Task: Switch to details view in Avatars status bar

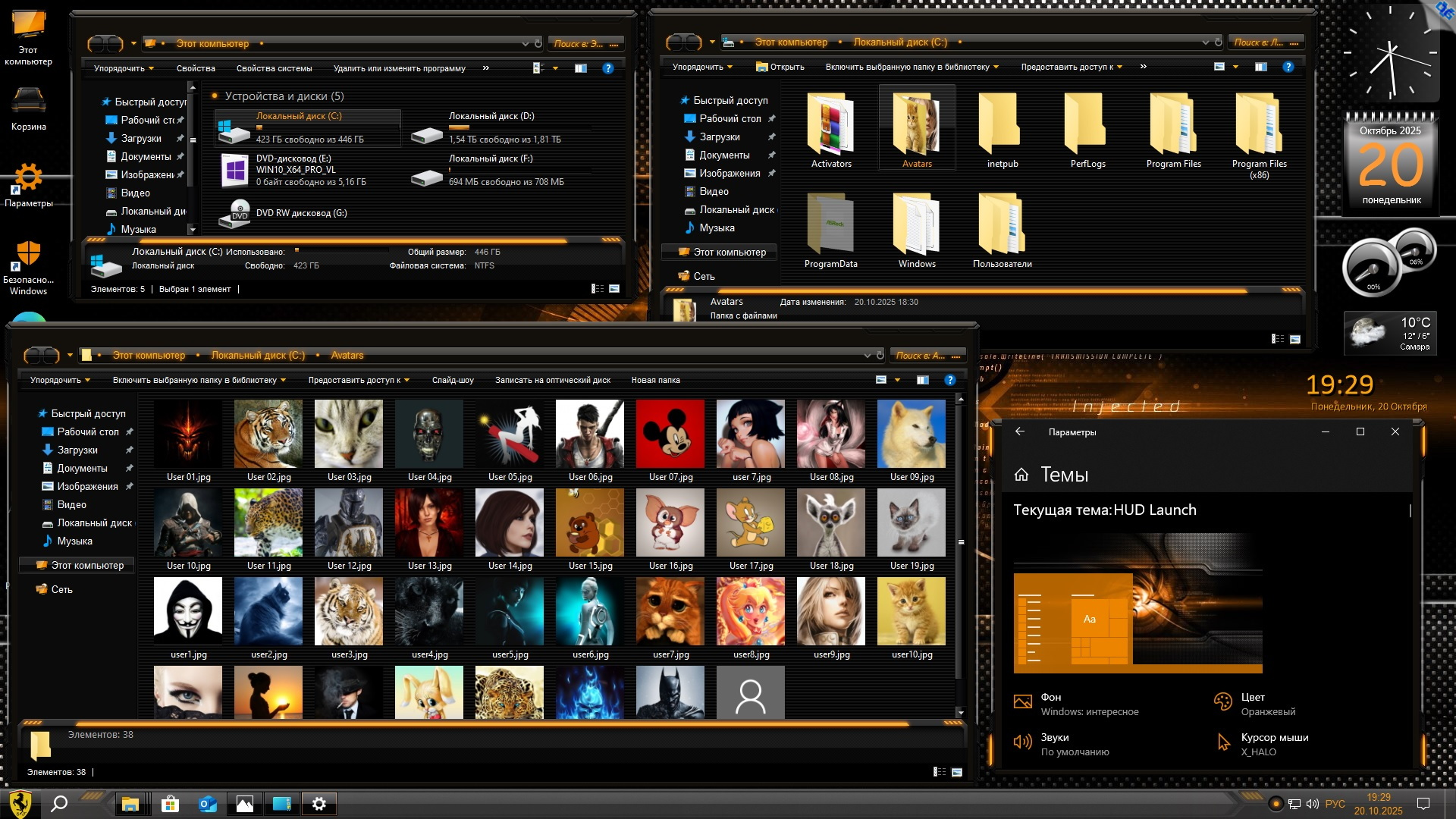Action: pos(939,772)
